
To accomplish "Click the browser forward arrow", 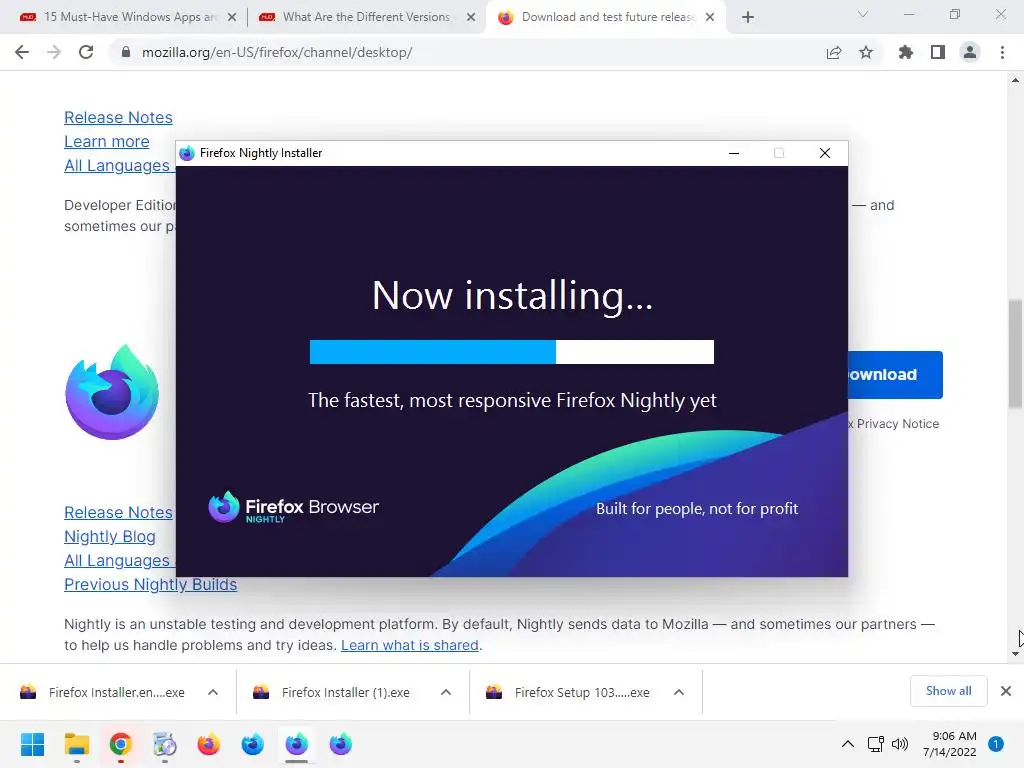I will (x=54, y=52).
